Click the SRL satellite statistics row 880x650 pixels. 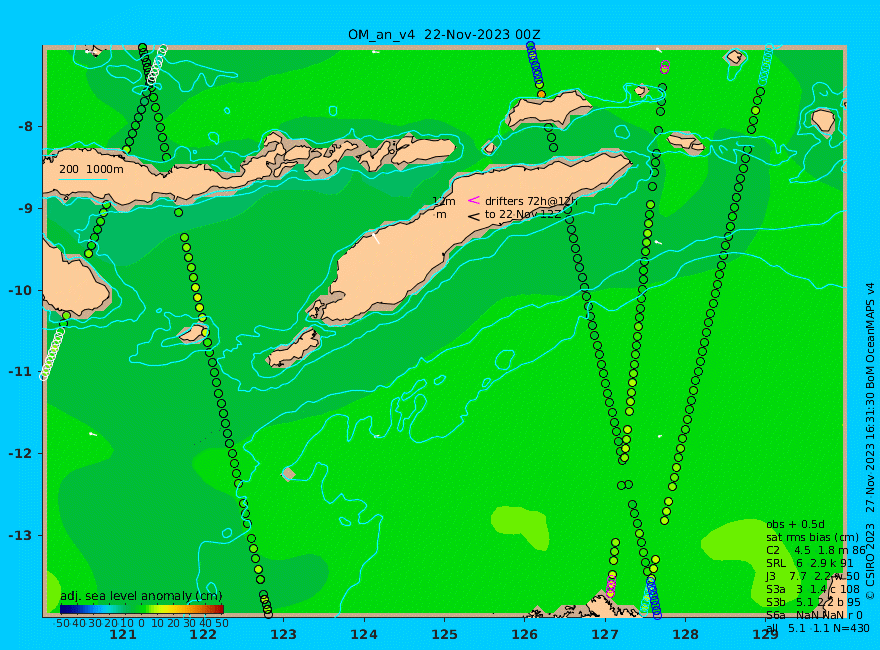pyautogui.click(x=810, y=563)
